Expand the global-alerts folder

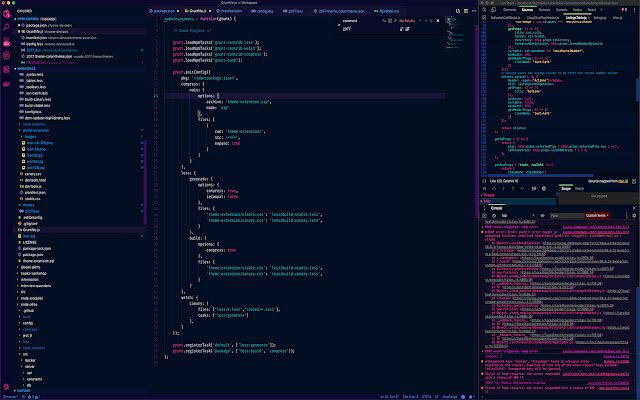point(30,267)
